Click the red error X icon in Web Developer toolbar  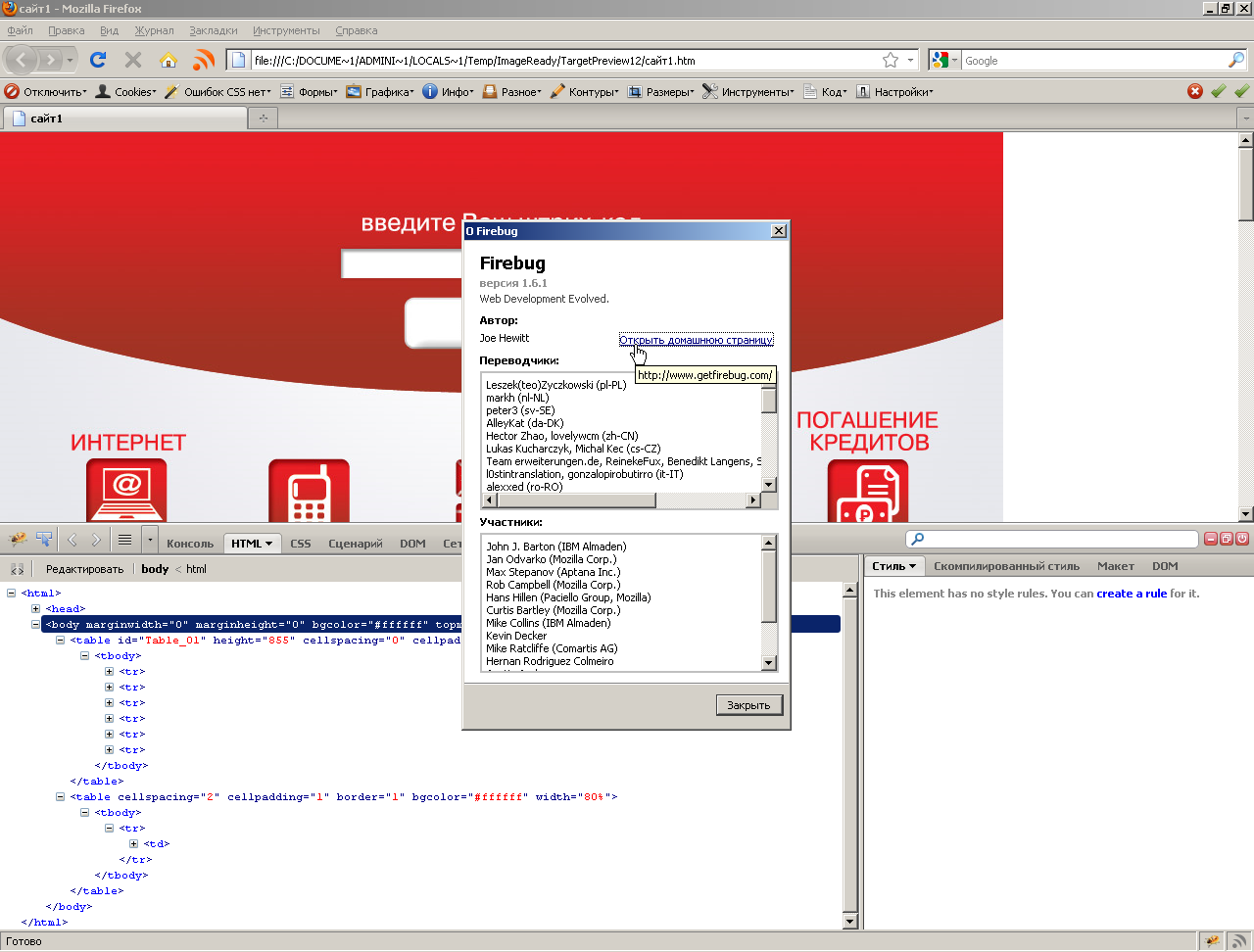(1195, 91)
